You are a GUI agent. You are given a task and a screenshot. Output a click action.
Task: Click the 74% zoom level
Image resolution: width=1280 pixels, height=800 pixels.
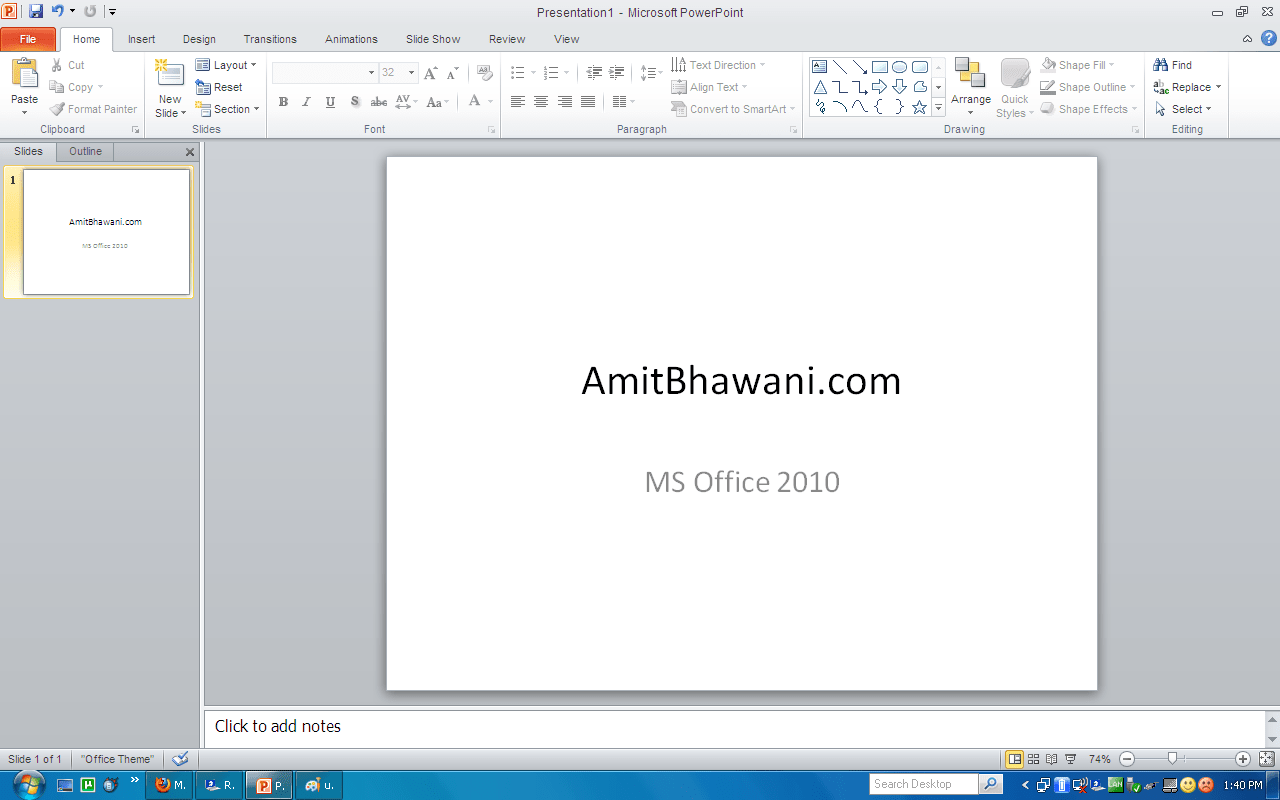(x=1099, y=759)
